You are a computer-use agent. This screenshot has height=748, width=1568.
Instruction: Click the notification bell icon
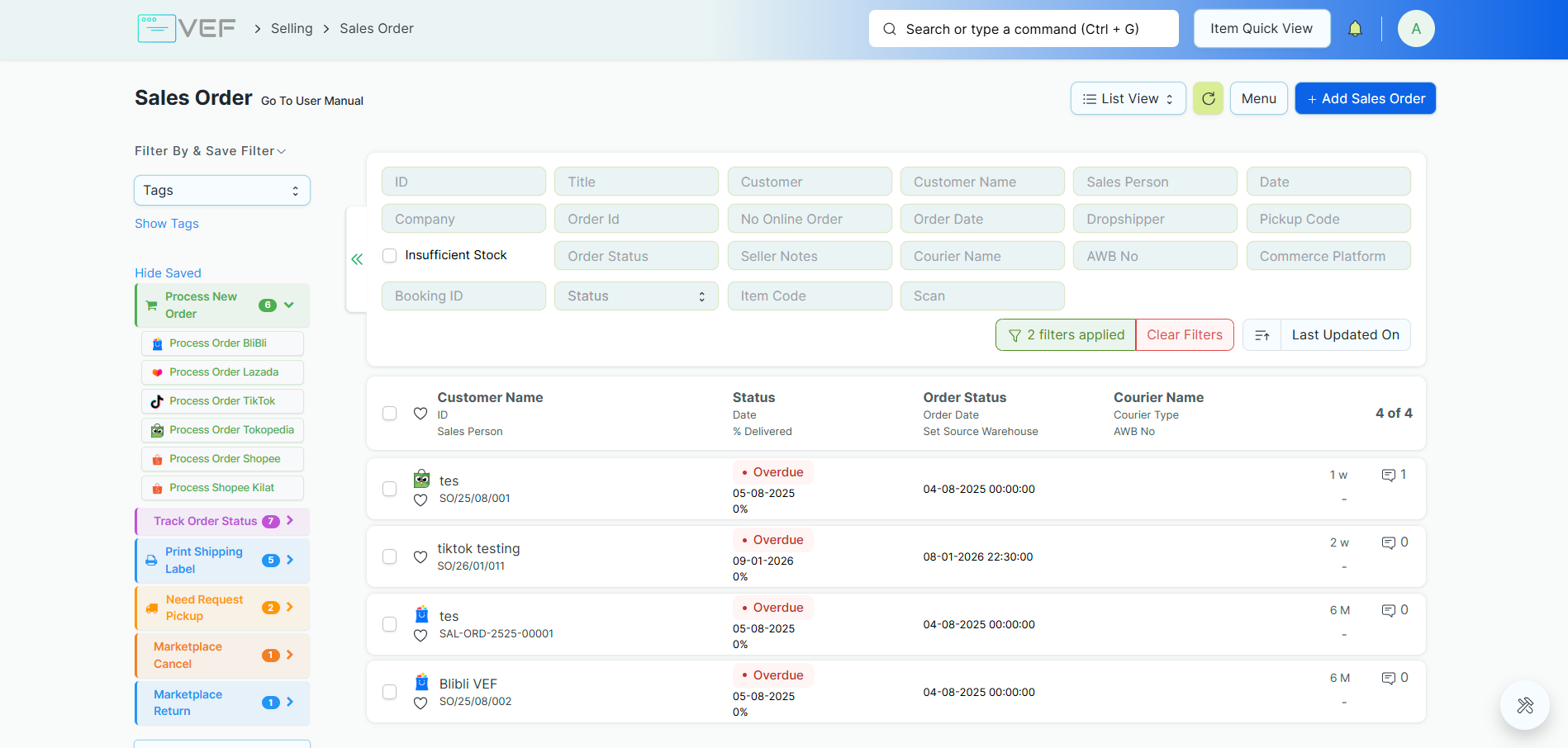1355,29
